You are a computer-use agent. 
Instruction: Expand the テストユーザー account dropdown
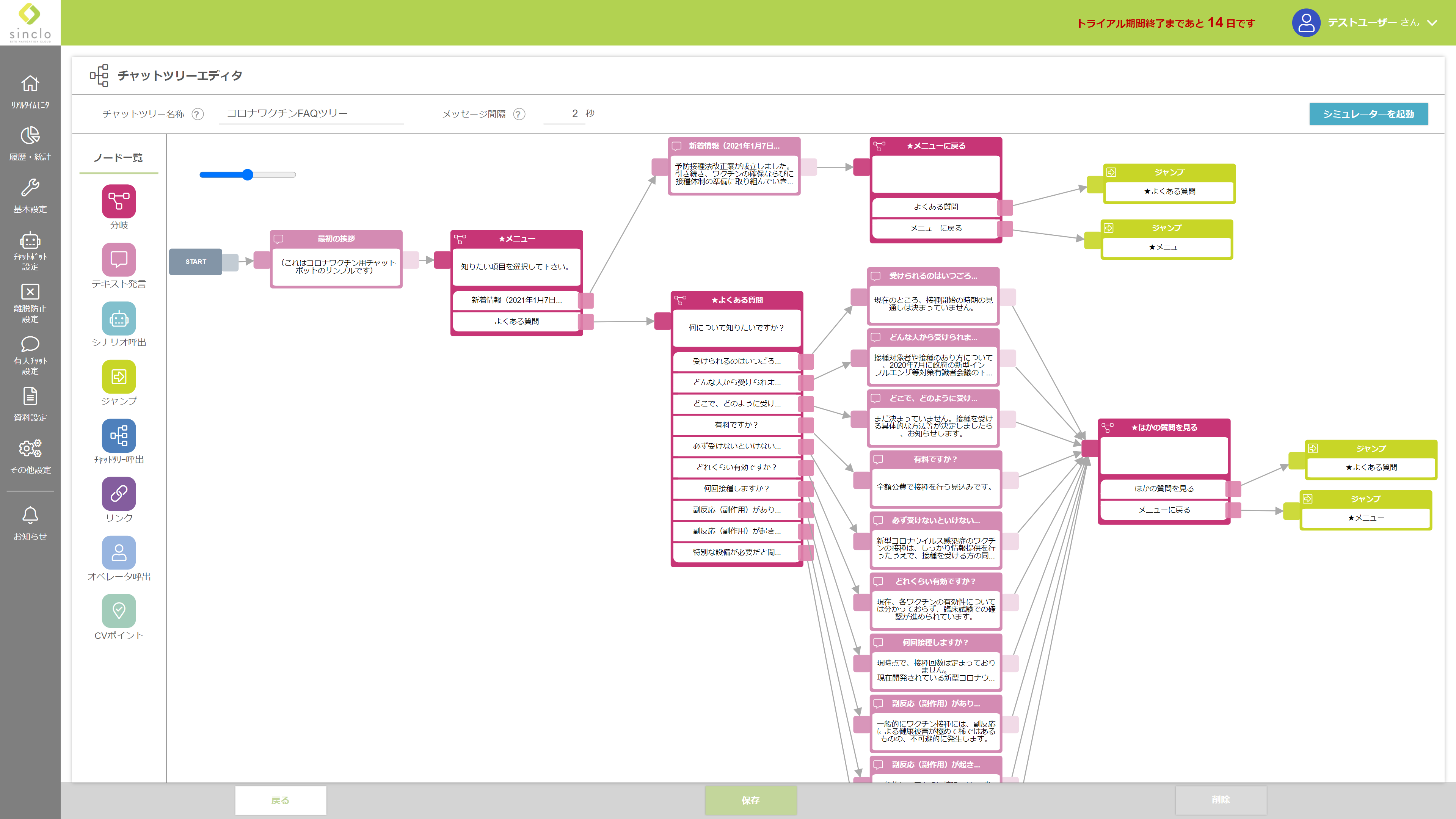(1432, 23)
